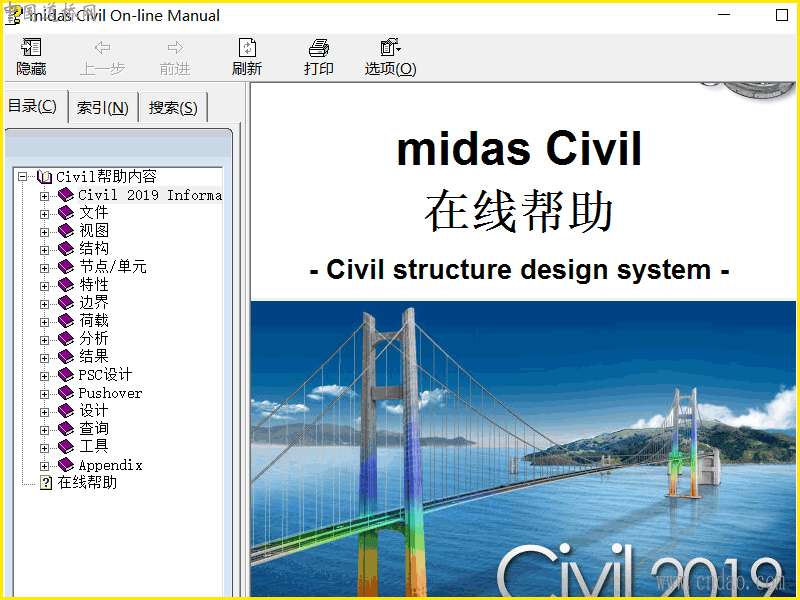
Task: Select the 荷载 topic label
Action: pos(94,320)
